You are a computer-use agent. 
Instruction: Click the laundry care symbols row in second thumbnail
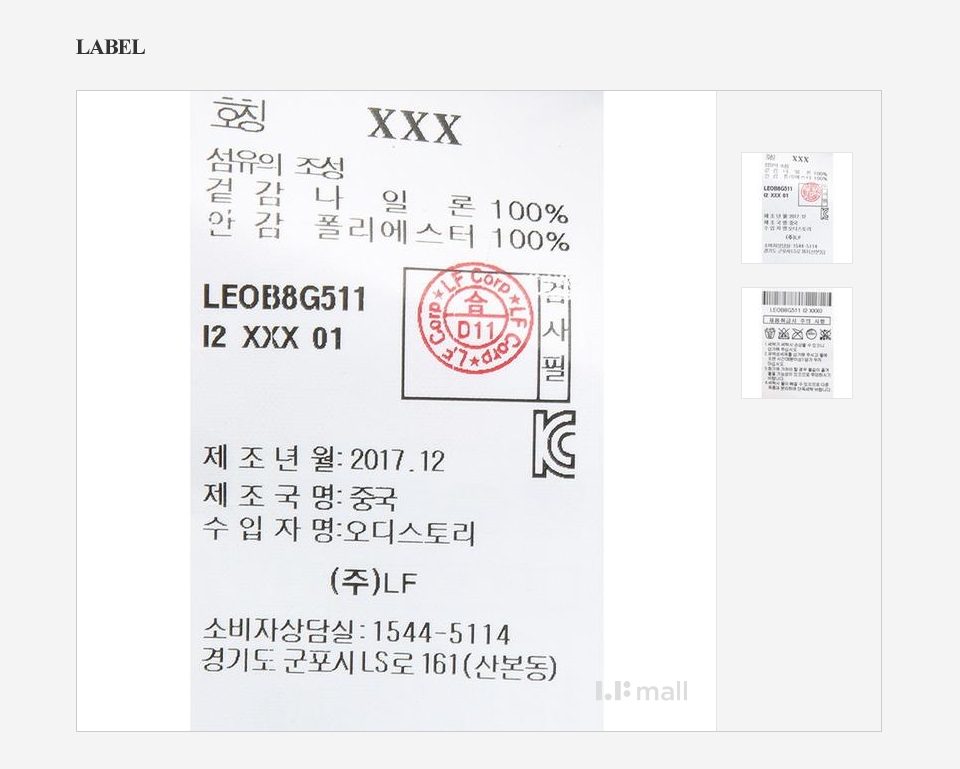point(798,334)
